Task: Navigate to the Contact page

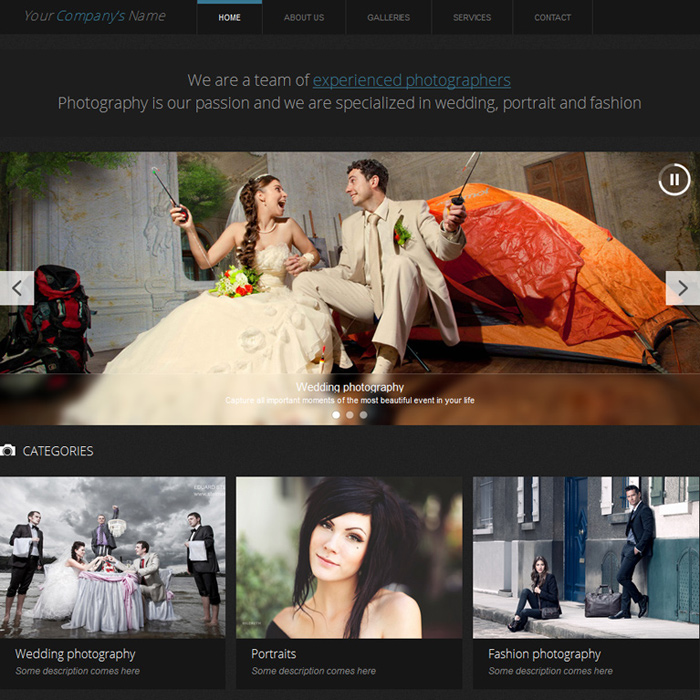Action: (553, 17)
